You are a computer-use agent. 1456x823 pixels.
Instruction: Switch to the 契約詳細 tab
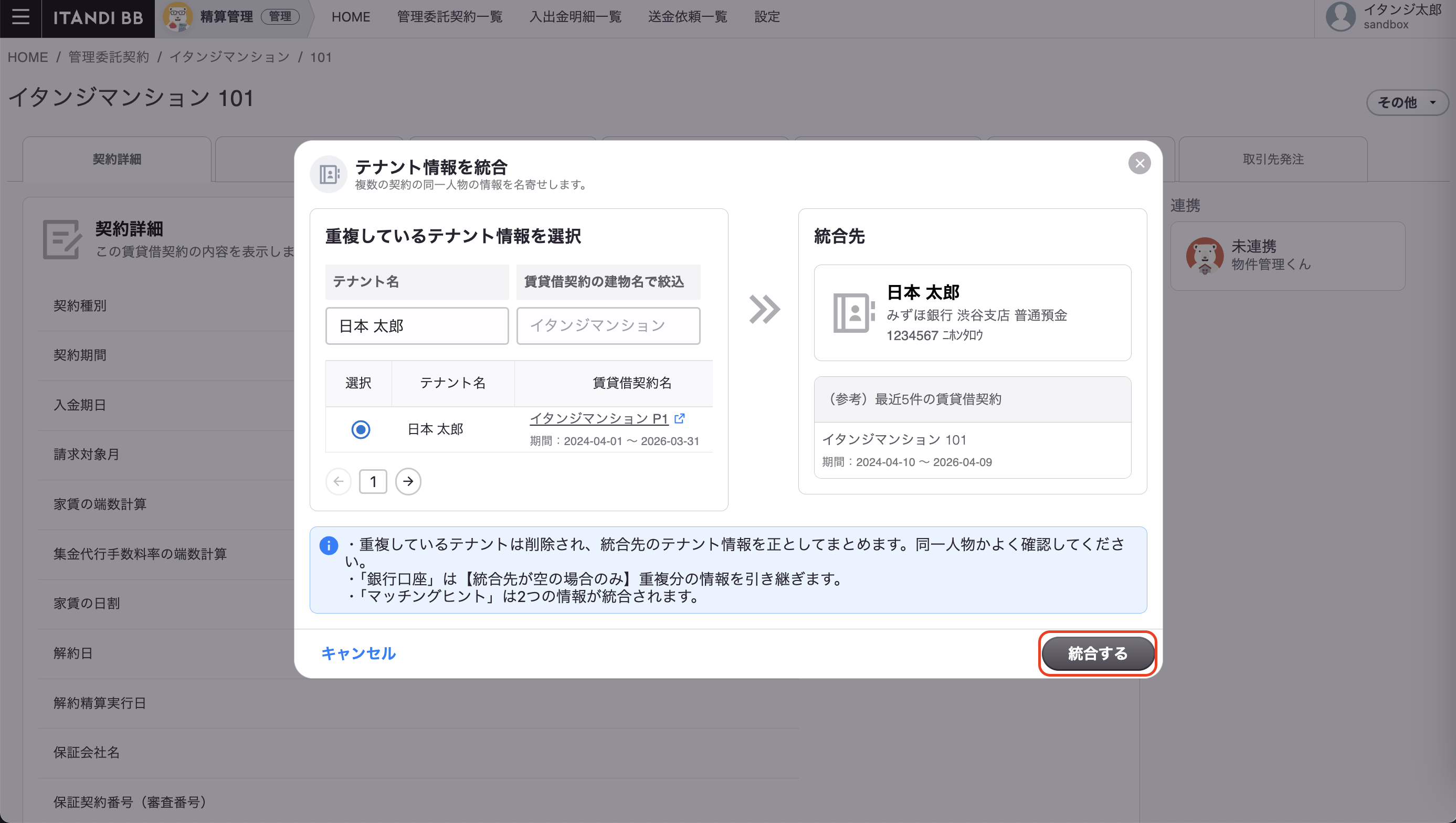pyautogui.click(x=117, y=160)
